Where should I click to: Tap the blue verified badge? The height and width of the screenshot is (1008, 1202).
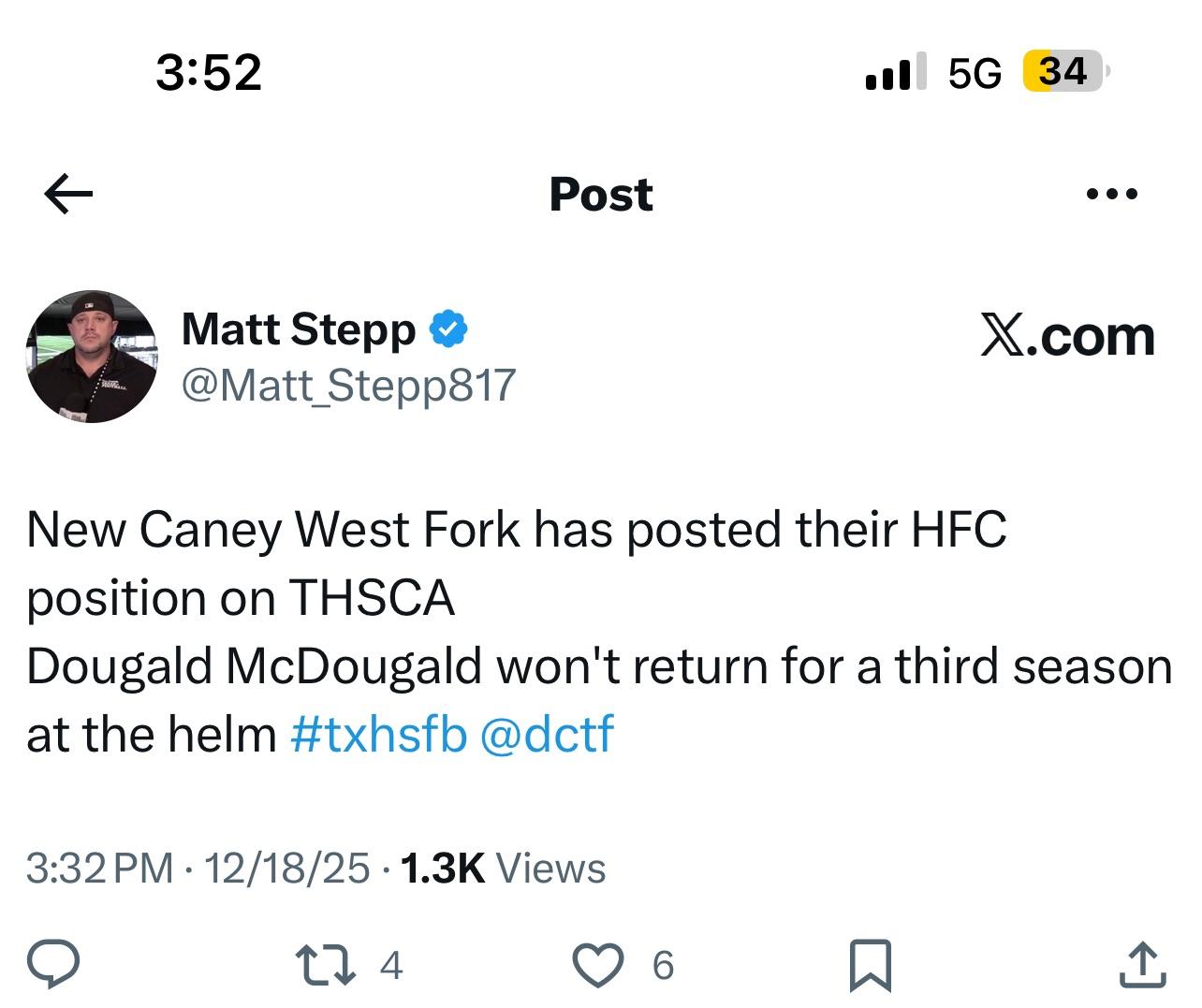tap(448, 329)
